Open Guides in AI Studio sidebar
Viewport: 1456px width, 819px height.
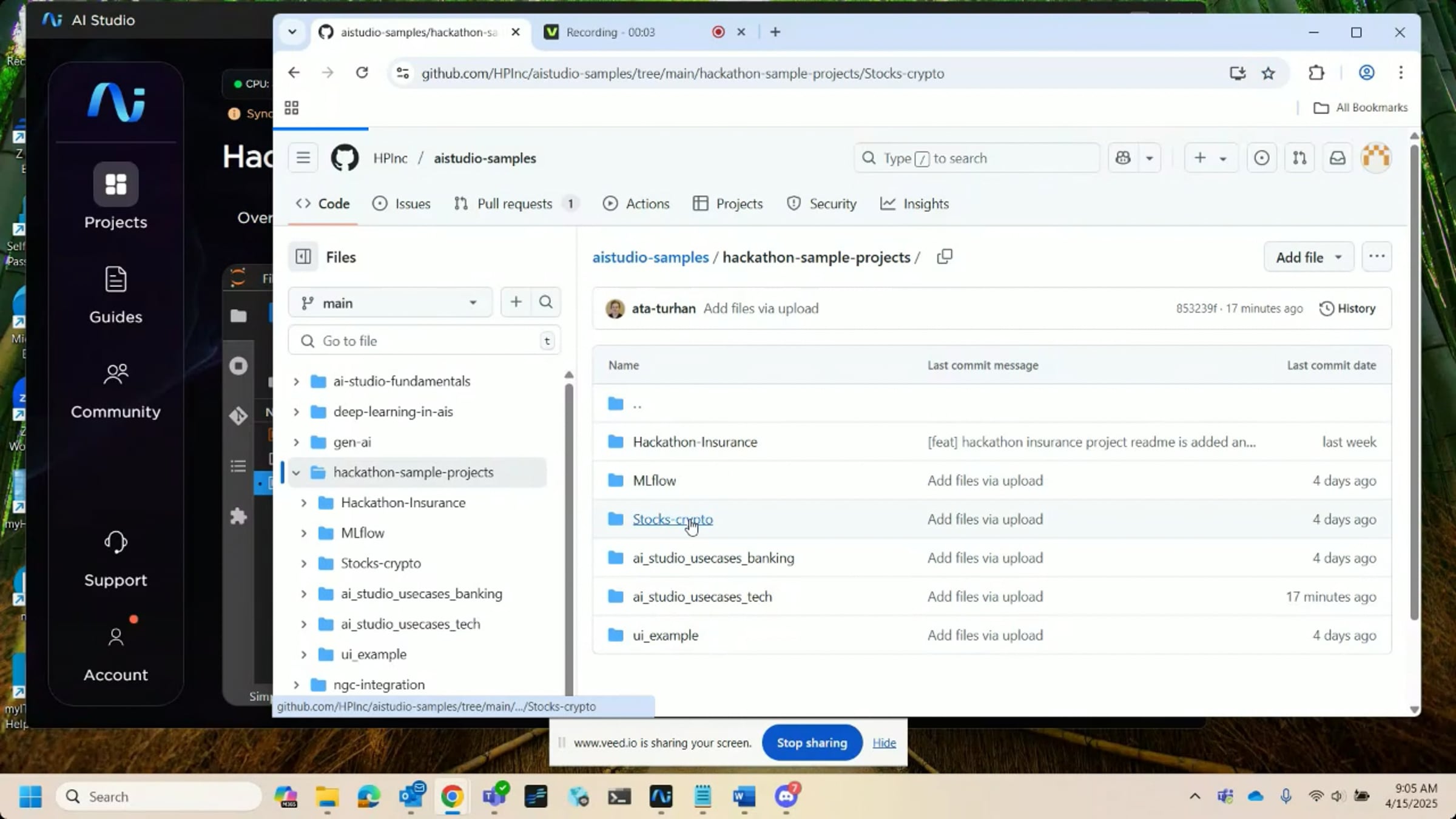pos(116,295)
